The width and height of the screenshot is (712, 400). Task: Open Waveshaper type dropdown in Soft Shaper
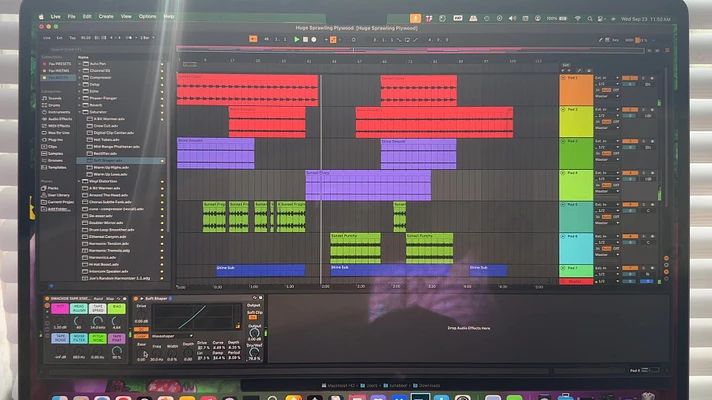(x=172, y=336)
